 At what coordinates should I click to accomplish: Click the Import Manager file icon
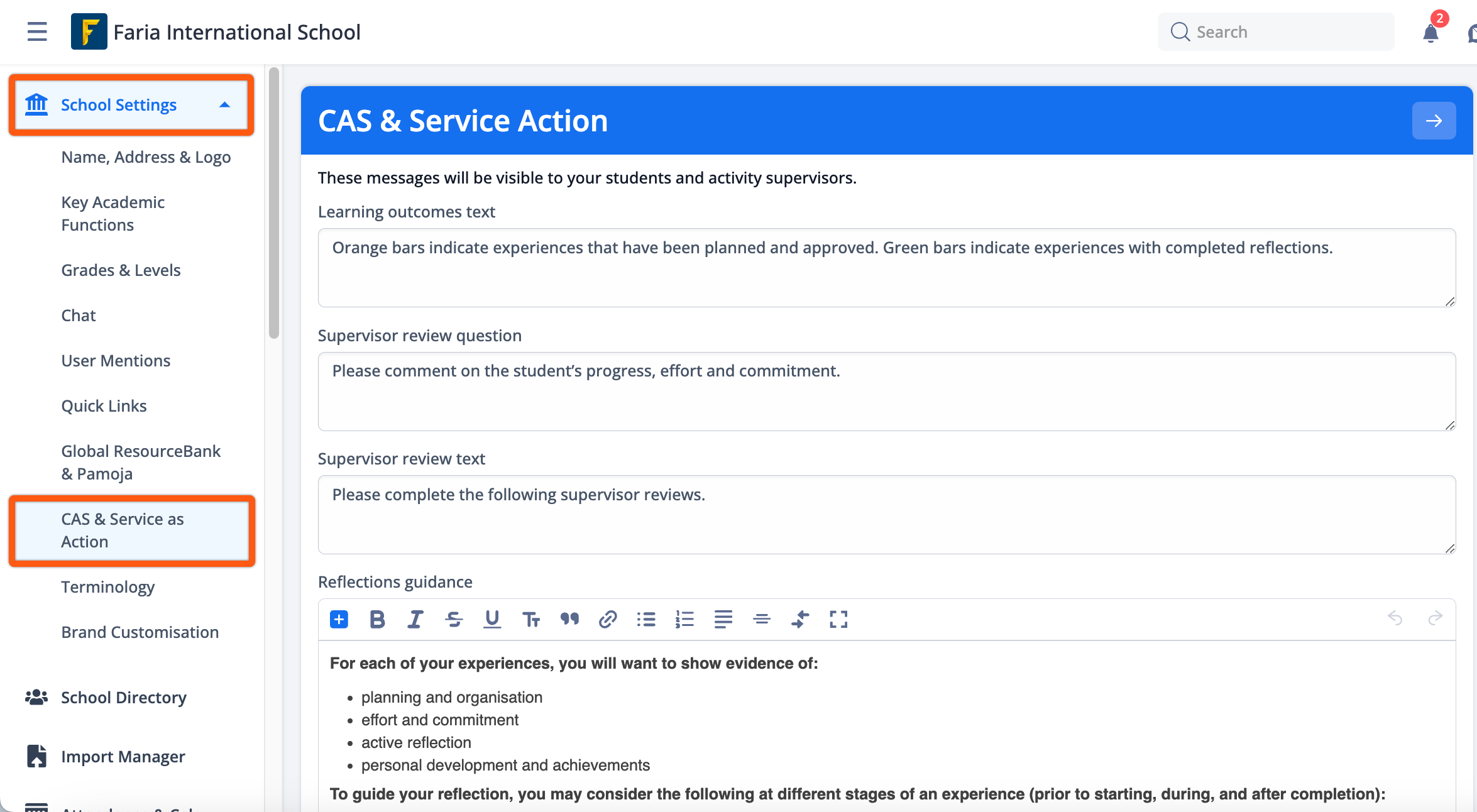[x=36, y=756]
